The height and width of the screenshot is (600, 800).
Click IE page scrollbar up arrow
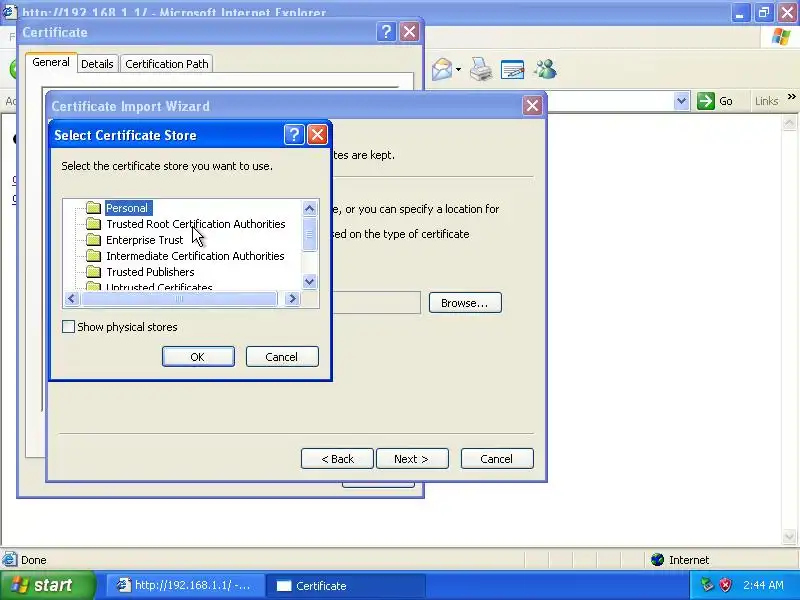(789, 123)
